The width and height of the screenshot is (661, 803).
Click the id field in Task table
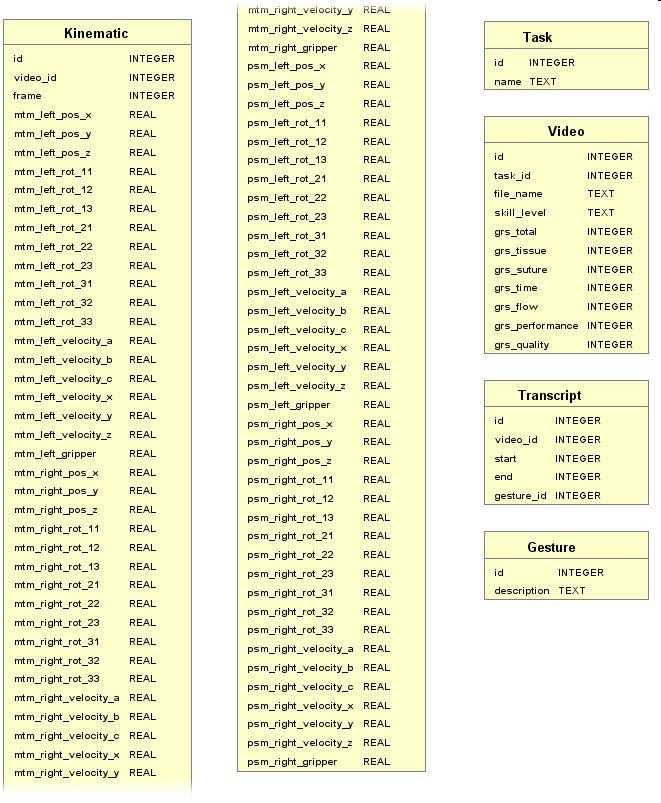[x=566, y=62]
